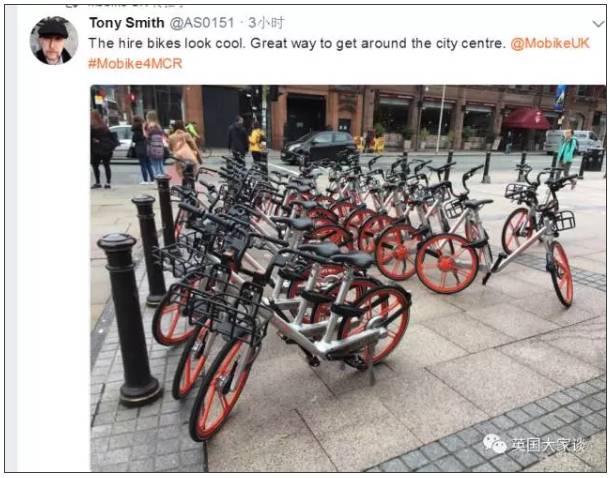This screenshot has height=478, width=610.
Task: Click the gray vertical bar beside the avatar
Action: tap(12, 238)
